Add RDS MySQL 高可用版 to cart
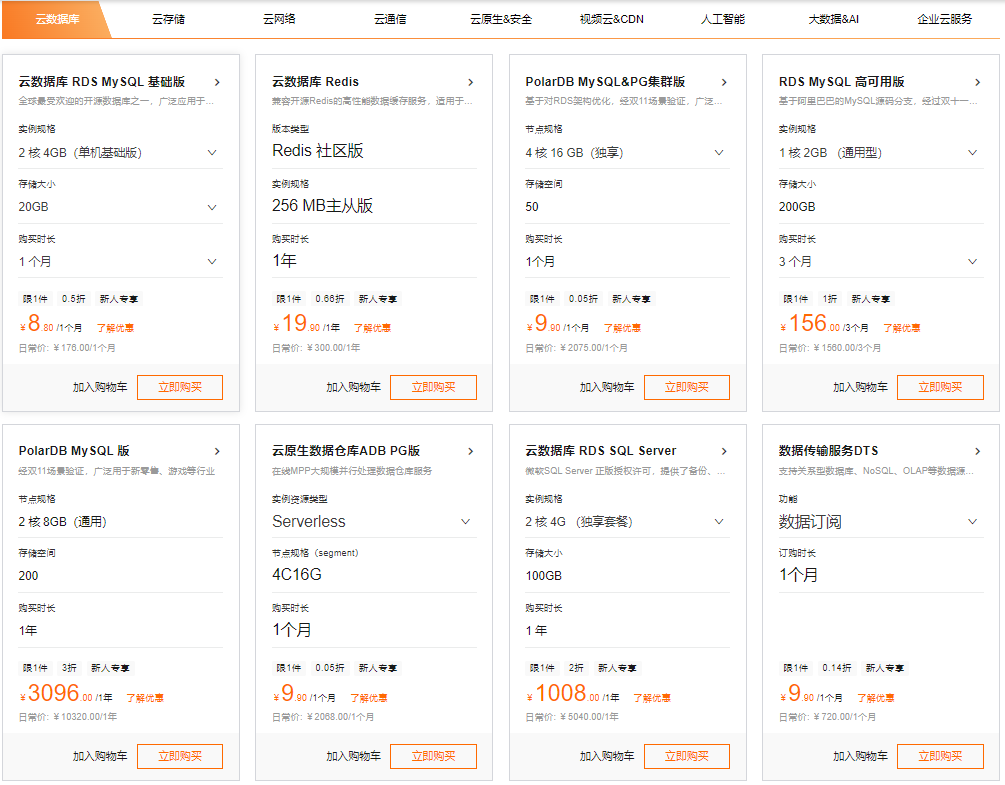Screen dimensions: 1005x785 (860, 387)
